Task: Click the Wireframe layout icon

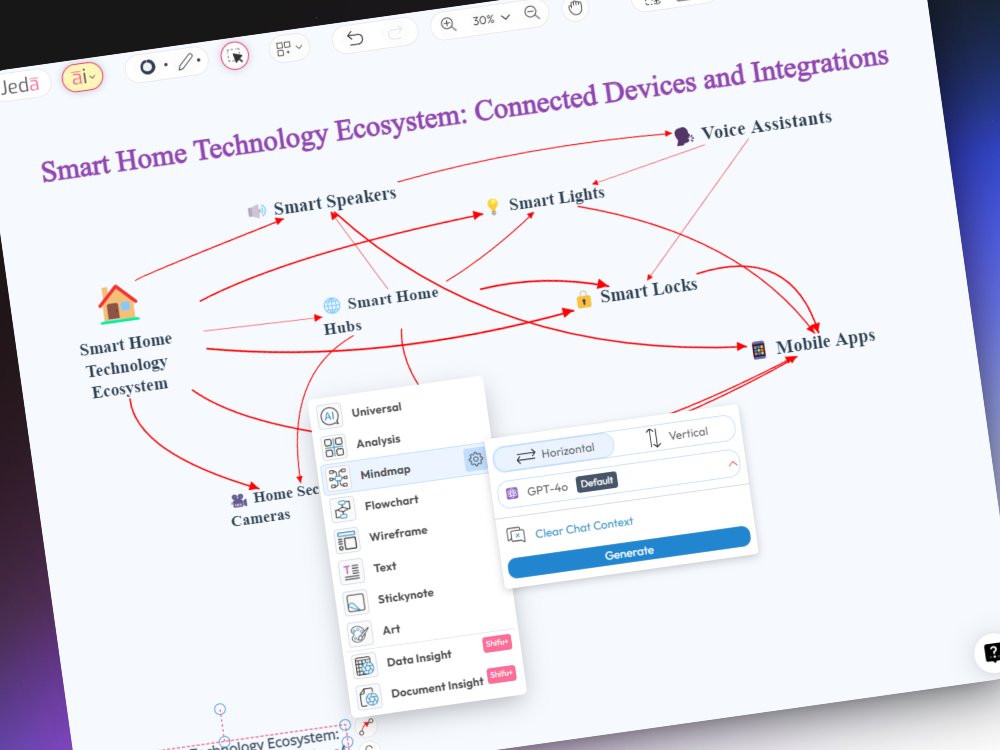Action: 347,541
